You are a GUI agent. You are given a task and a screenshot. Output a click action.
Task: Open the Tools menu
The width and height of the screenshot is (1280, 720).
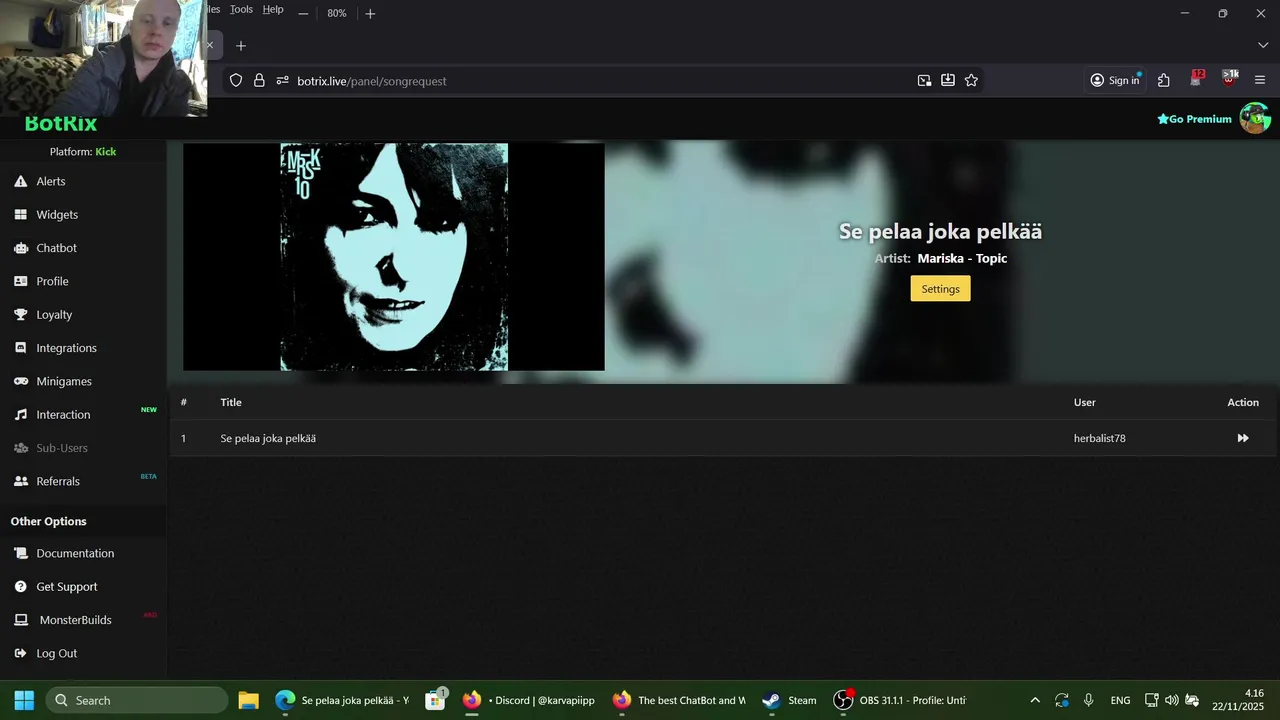pyautogui.click(x=241, y=9)
